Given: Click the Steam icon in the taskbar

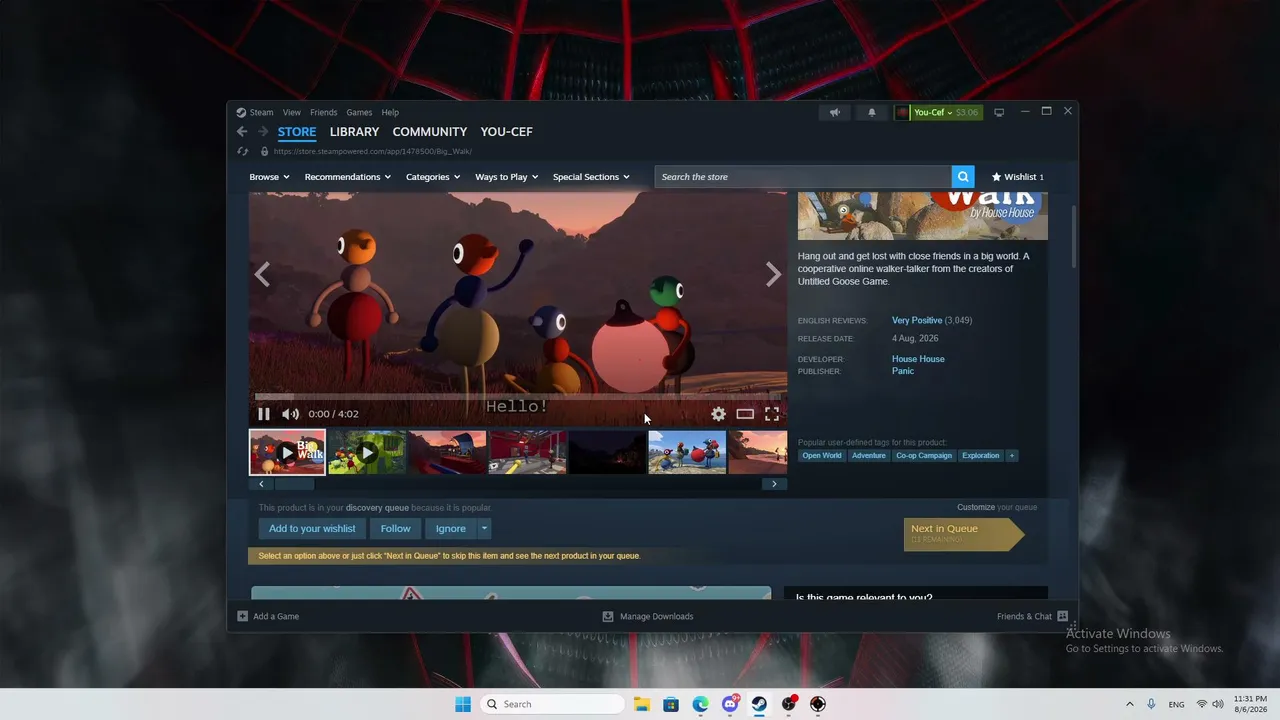Looking at the screenshot, I should pyautogui.click(x=759, y=704).
